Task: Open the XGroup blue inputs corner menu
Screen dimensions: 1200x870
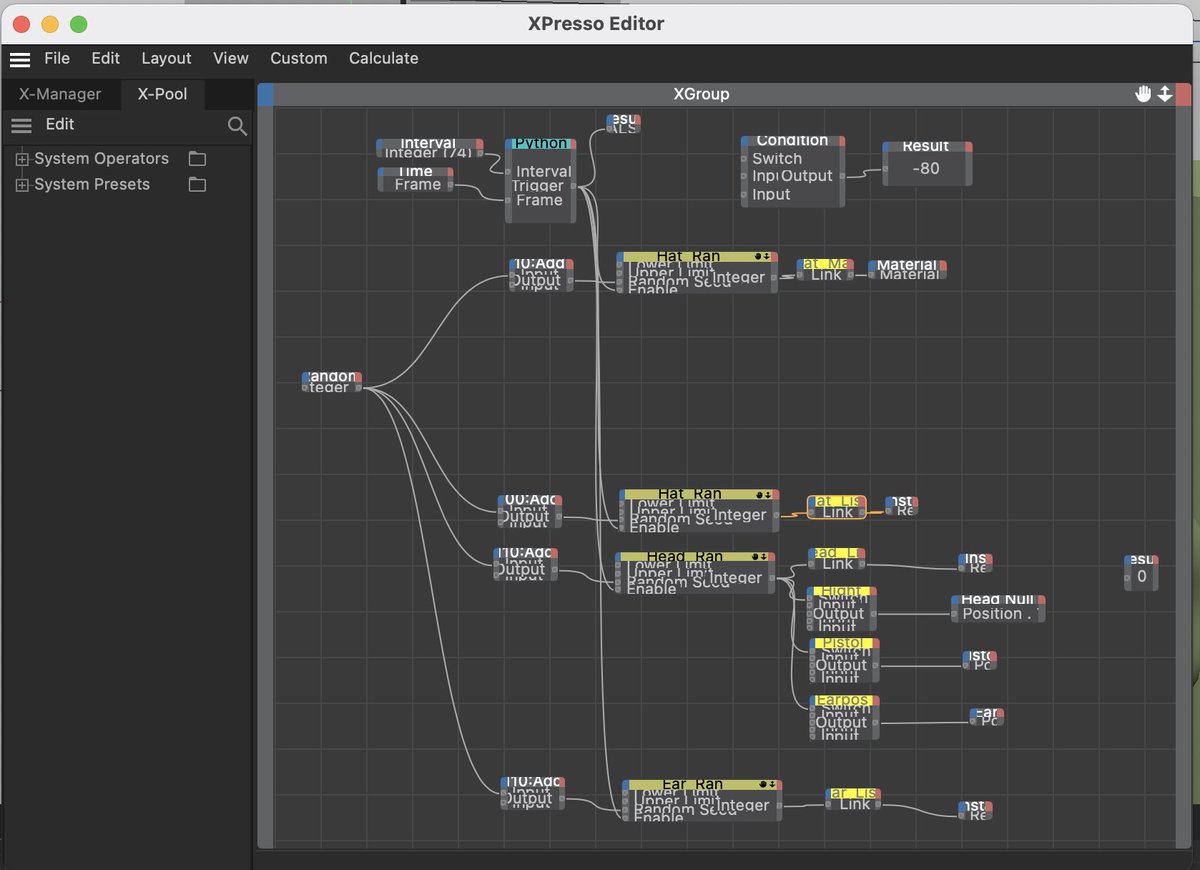Action: pyautogui.click(x=265, y=94)
